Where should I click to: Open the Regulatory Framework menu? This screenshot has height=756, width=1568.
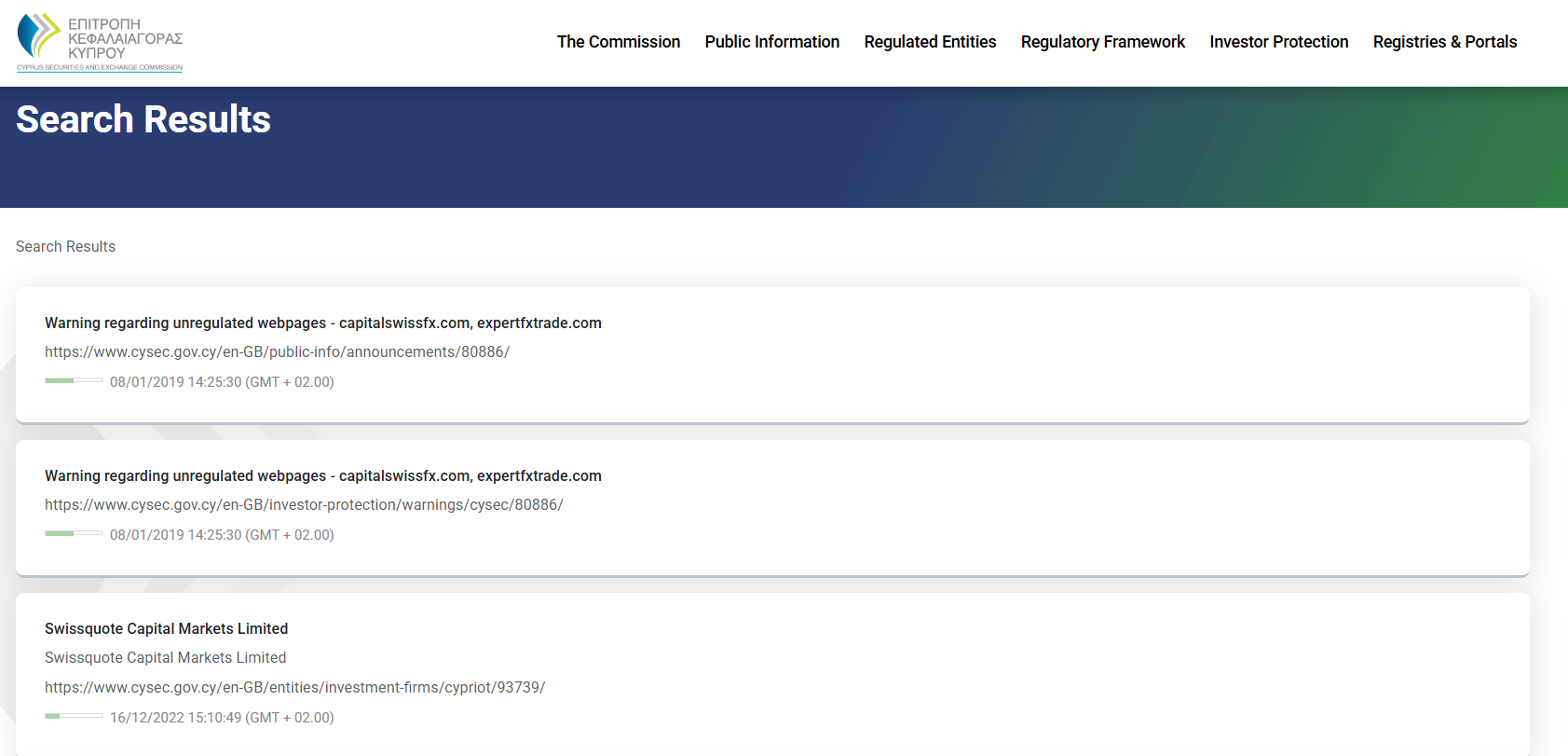point(1103,42)
